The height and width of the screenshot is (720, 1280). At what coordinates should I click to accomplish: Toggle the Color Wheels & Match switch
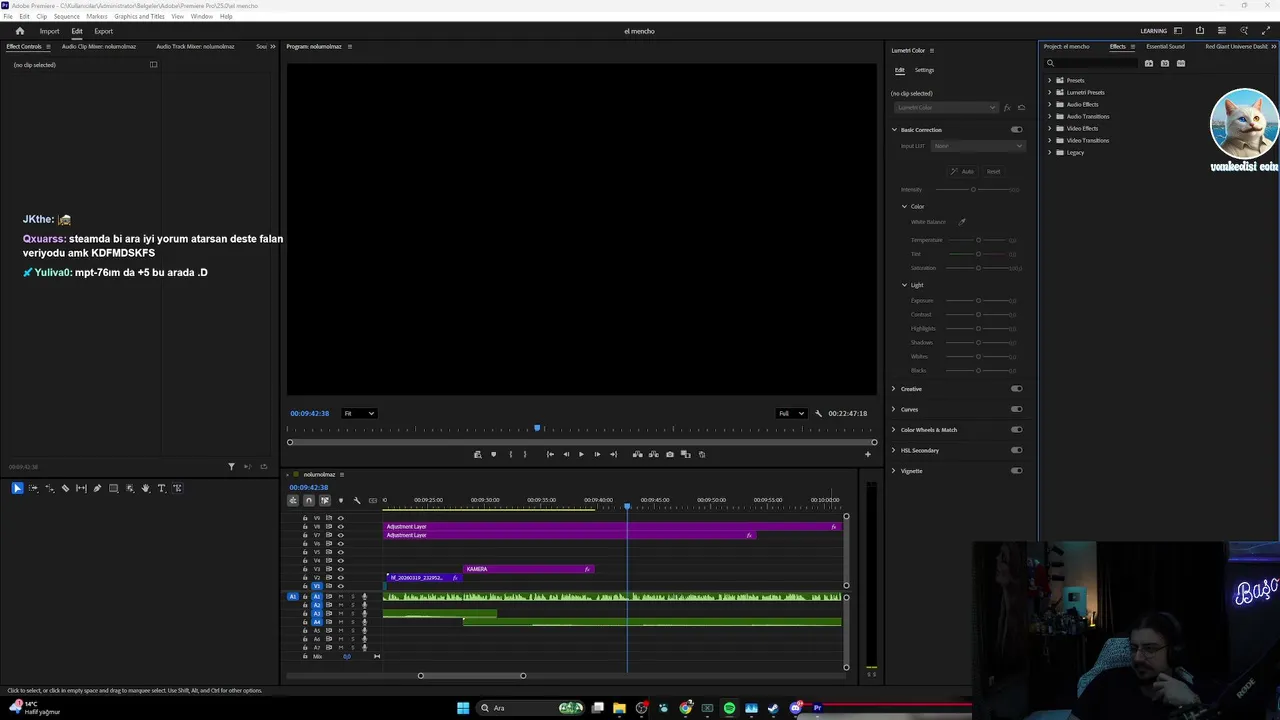point(1017,430)
